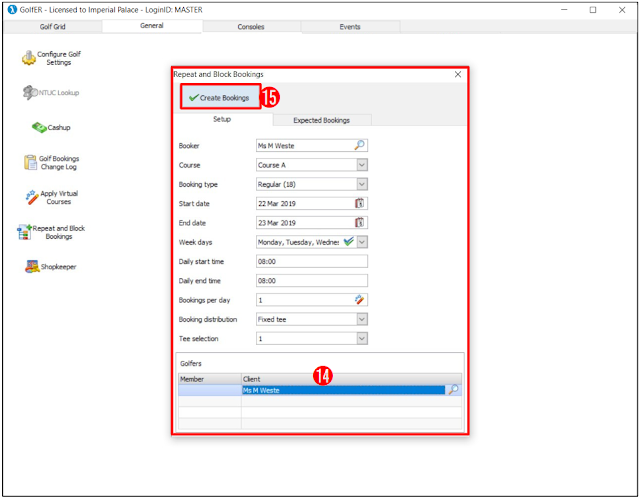Open Start date calendar picker

coord(359,203)
